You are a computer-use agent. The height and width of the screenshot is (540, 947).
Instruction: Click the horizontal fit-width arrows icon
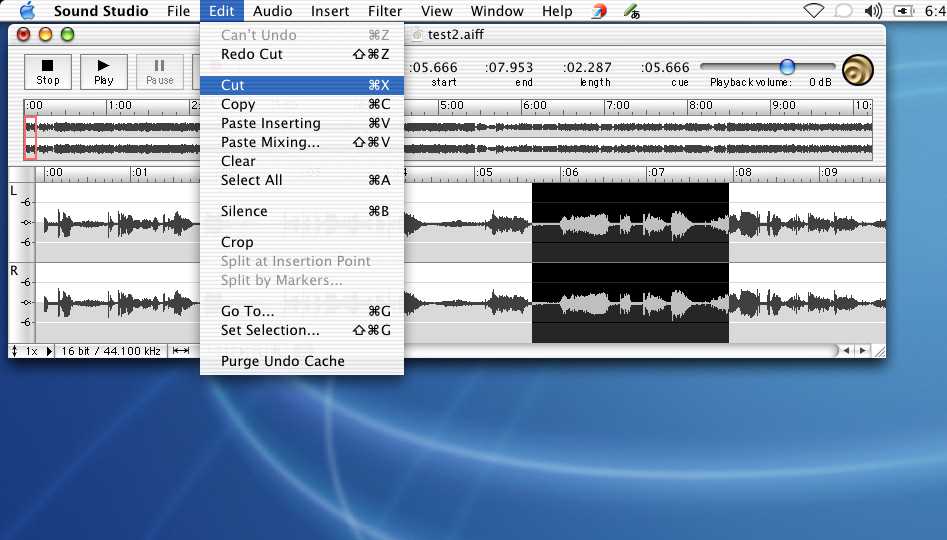click(181, 350)
